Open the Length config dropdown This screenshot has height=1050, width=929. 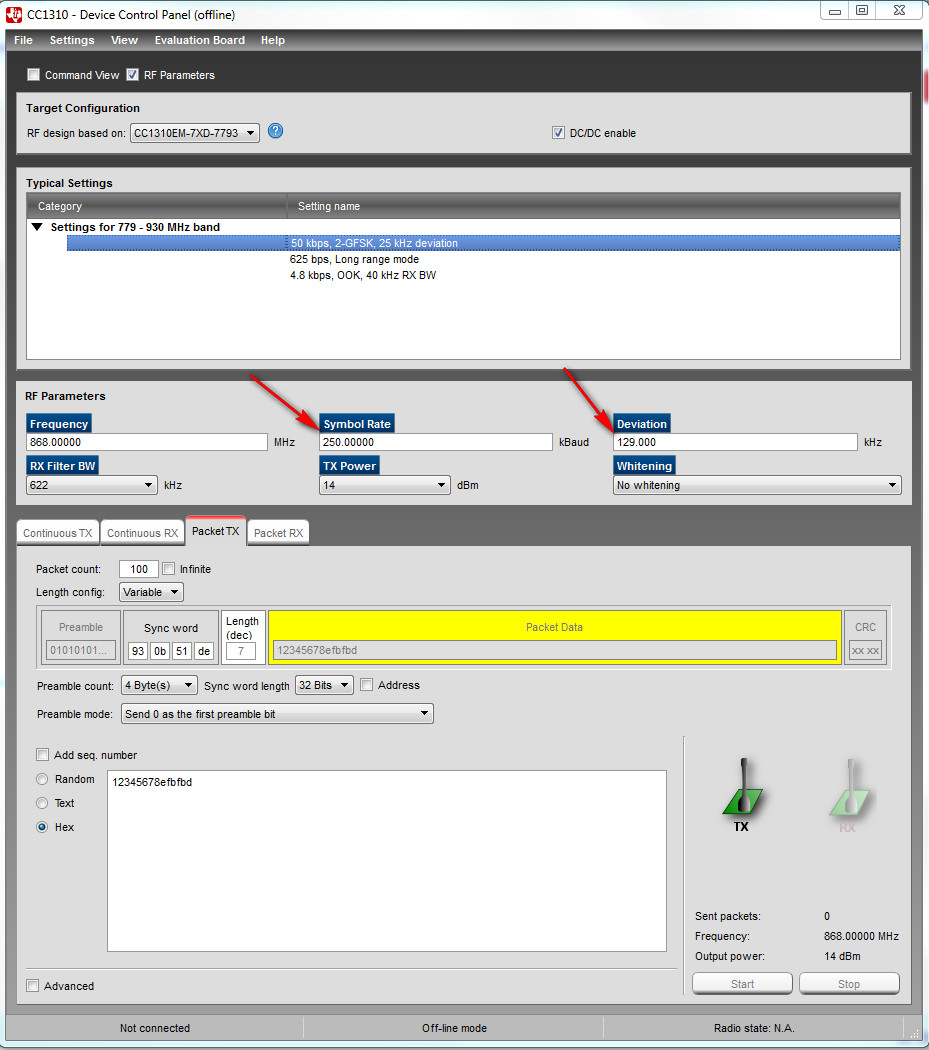click(x=151, y=592)
